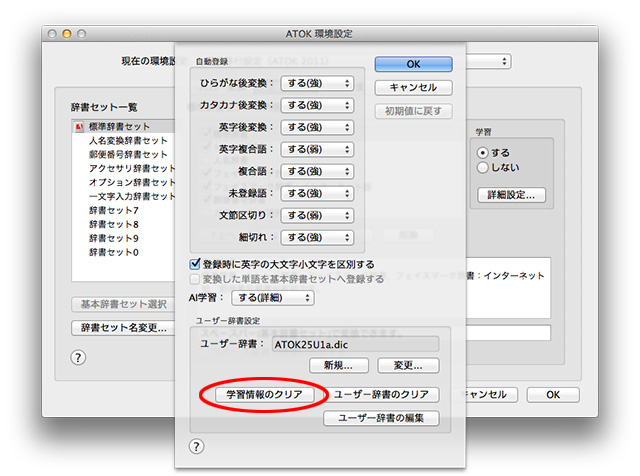This screenshot has height=476, width=640.
Task: Click キャンセル button in the sheet
Action: pos(406,87)
